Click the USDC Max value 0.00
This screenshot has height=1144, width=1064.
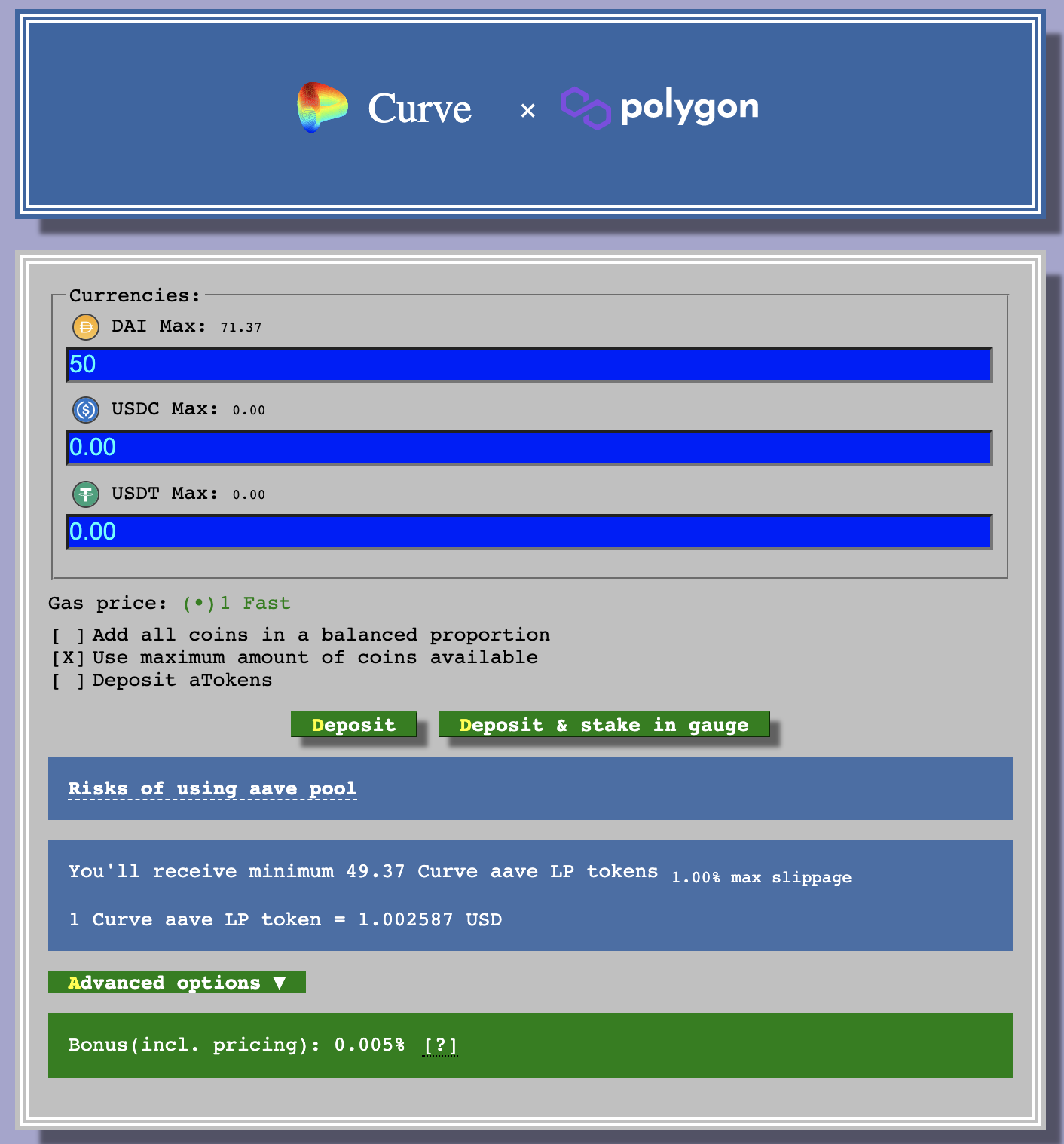(249, 411)
